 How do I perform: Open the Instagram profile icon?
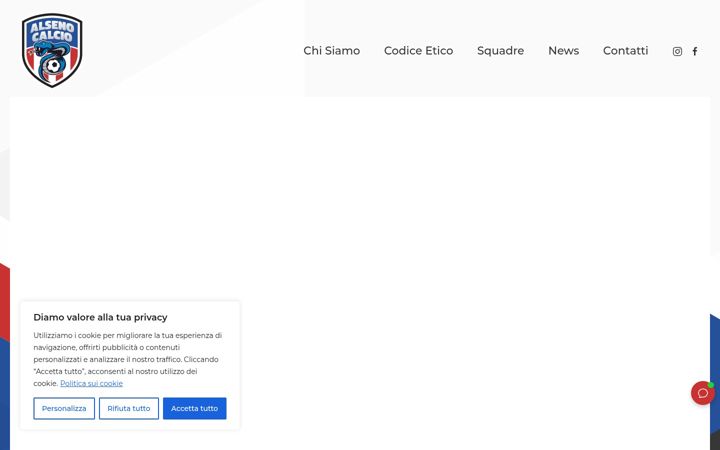(x=677, y=51)
